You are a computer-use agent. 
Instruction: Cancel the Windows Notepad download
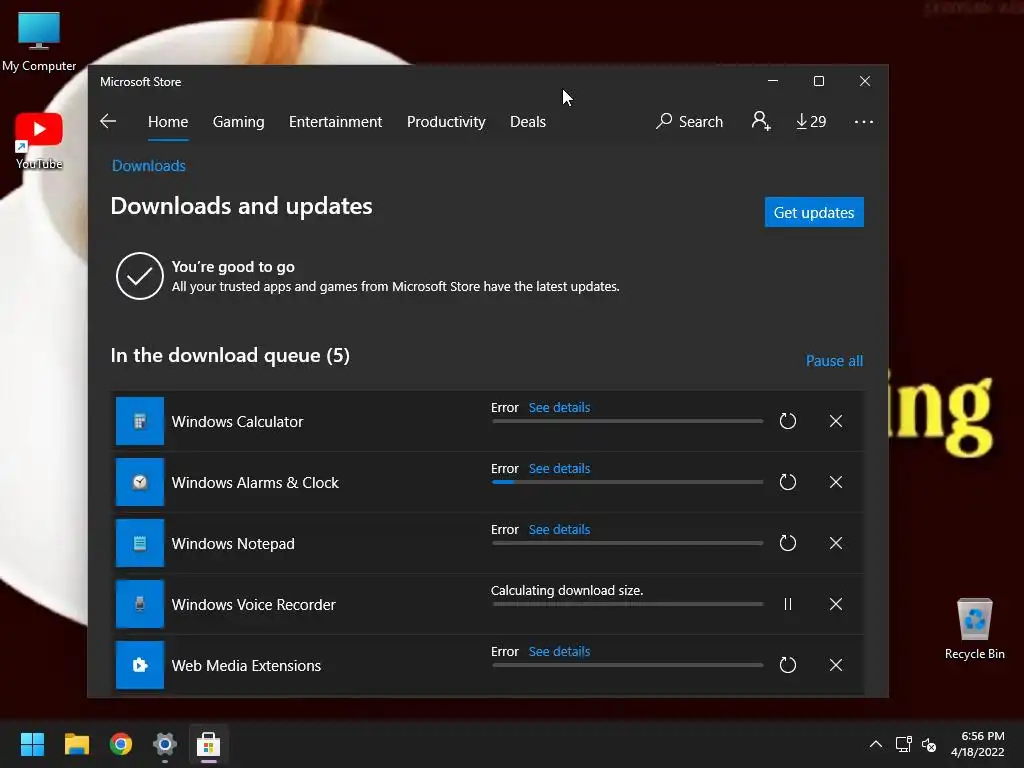pyautogui.click(x=835, y=543)
